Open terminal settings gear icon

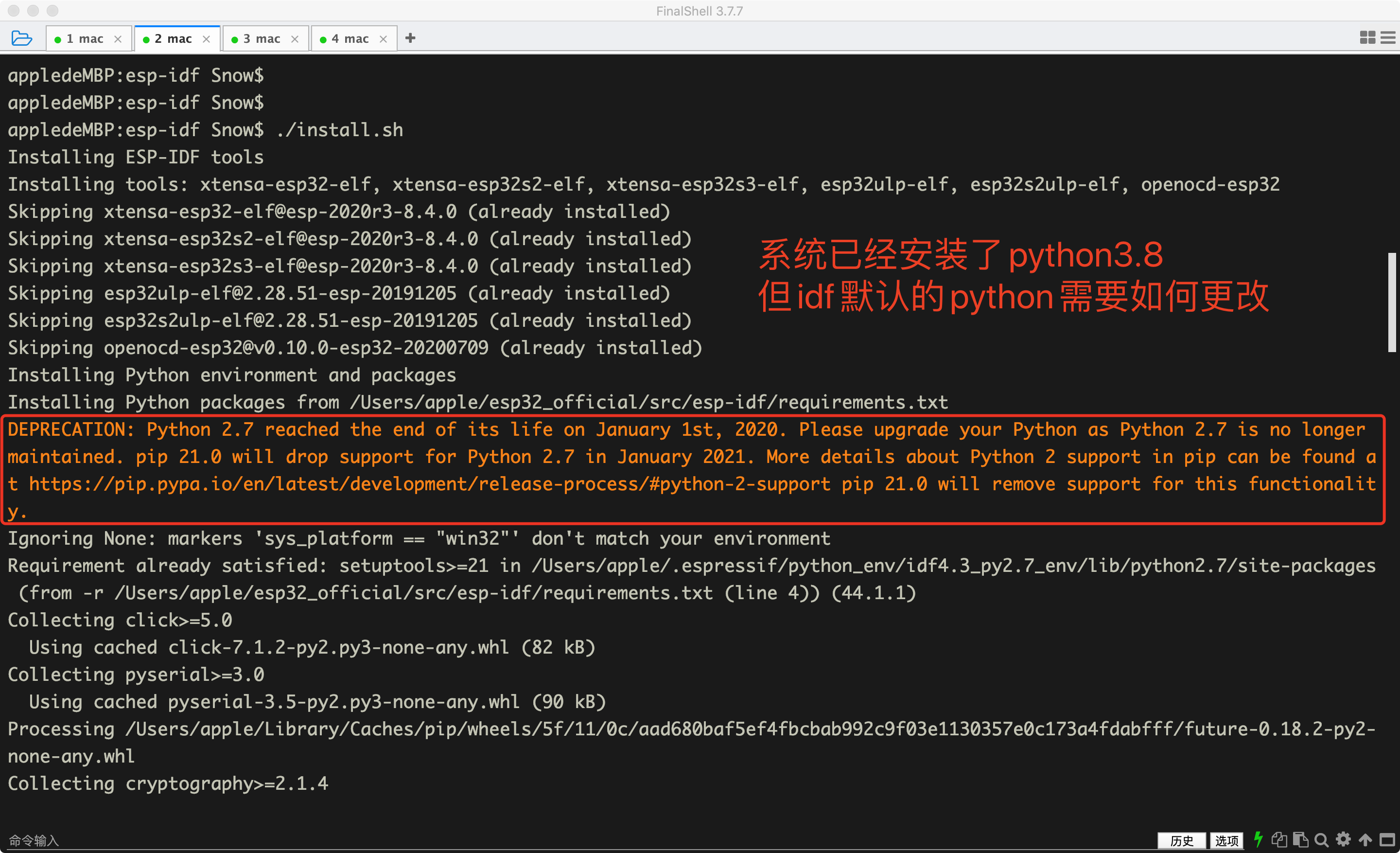point(1344,839)
